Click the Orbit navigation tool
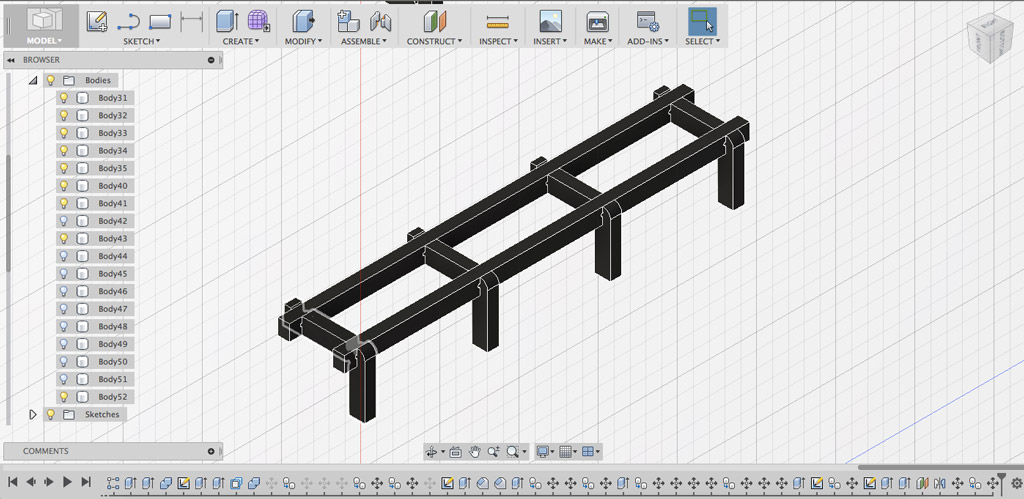1024x499 pixels. pos(431,451)
